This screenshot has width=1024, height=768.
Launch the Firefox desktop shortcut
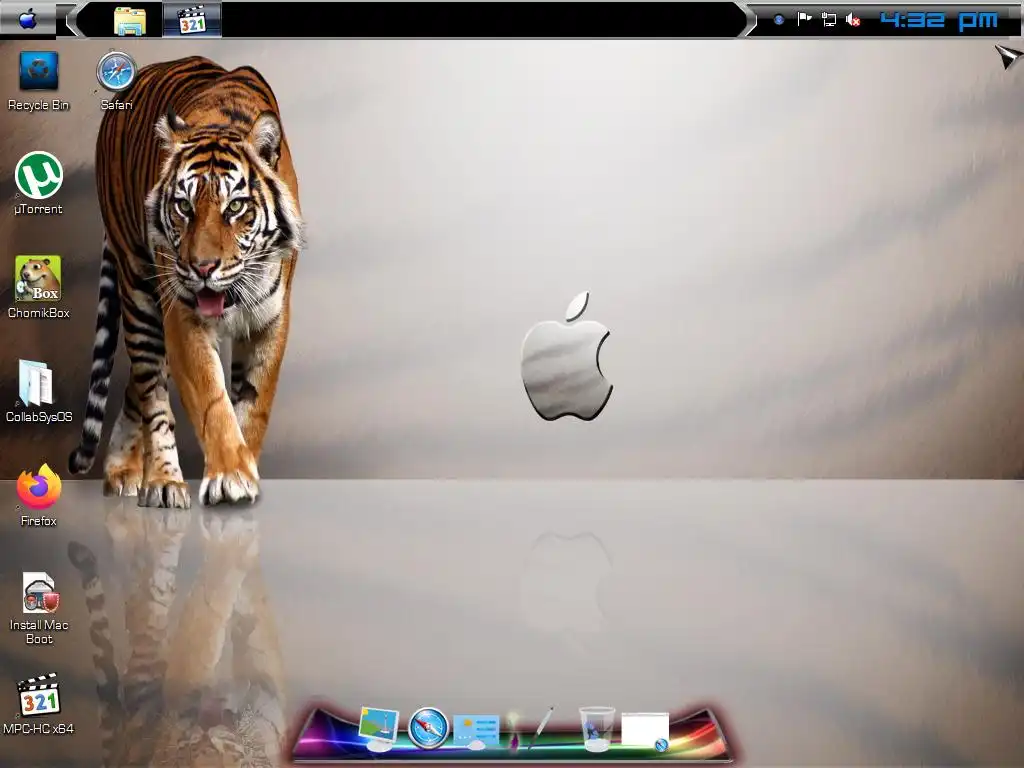pyautogui.click(x=39, y=487)
